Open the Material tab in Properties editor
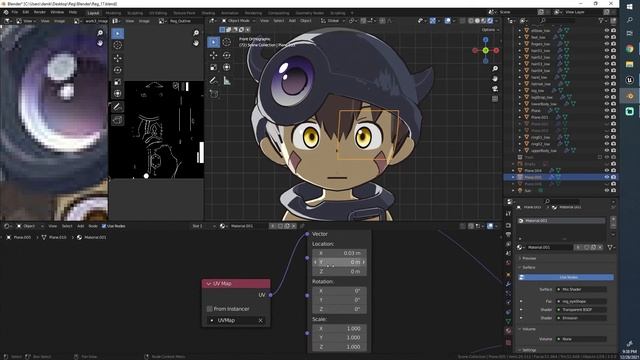 click(x=508, y=331)
